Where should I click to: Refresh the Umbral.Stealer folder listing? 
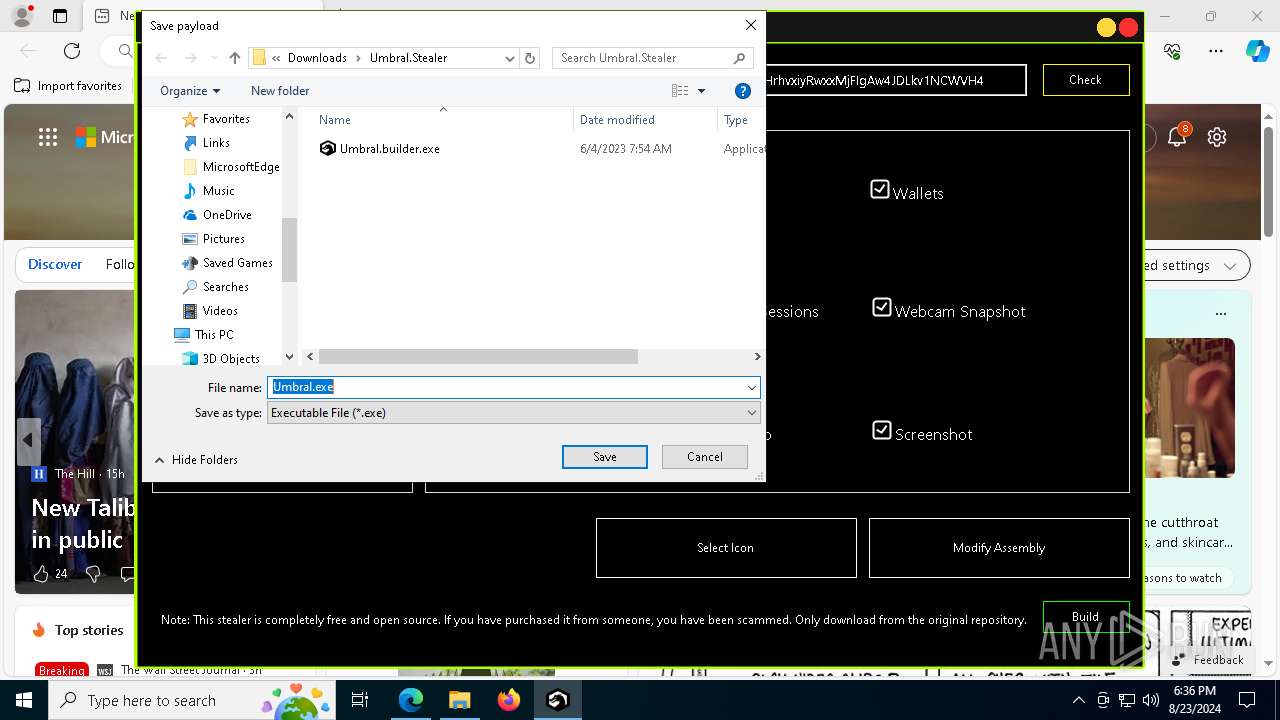(531, 58)
